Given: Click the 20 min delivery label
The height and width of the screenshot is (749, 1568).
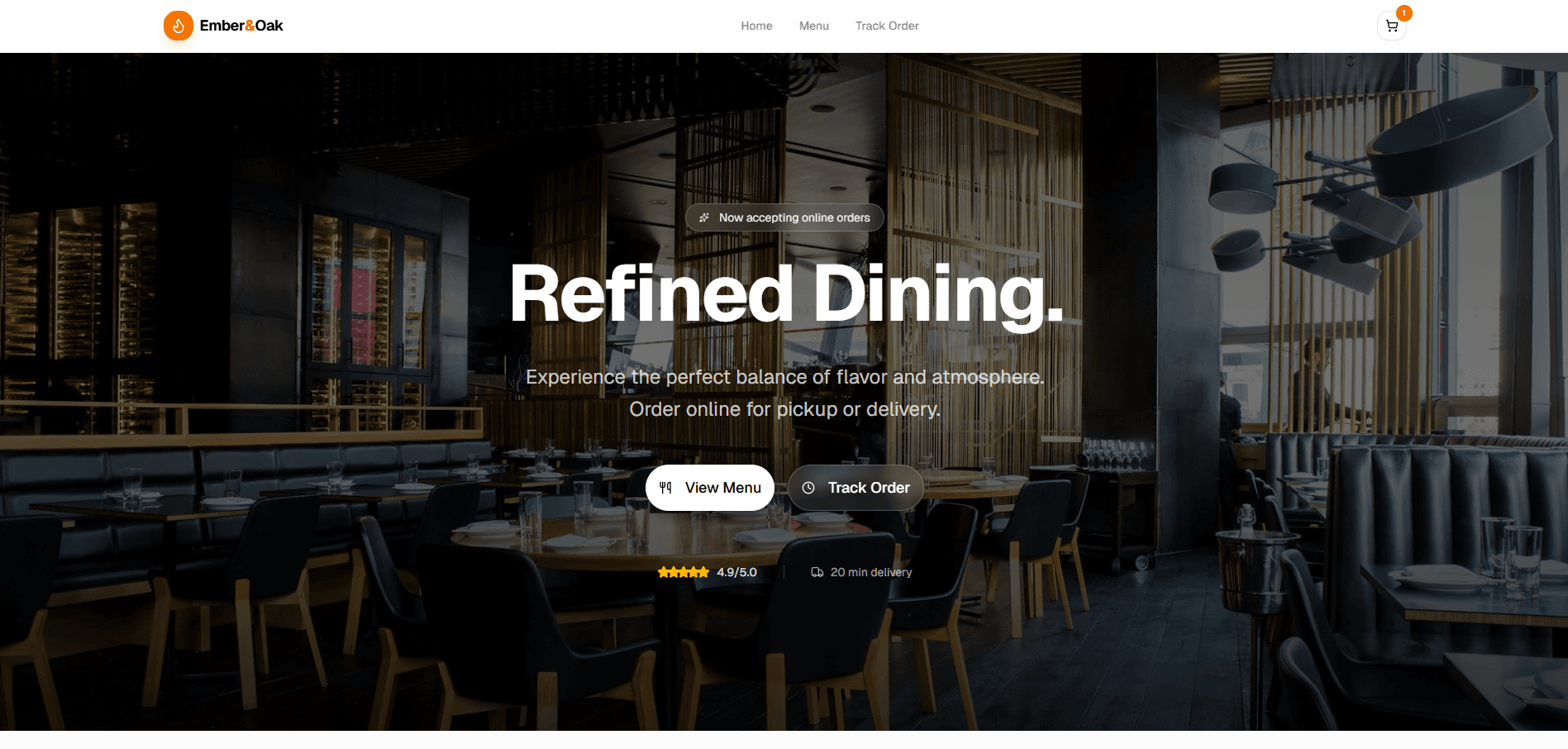Looking at the screenshot, I should coord(871,572).
